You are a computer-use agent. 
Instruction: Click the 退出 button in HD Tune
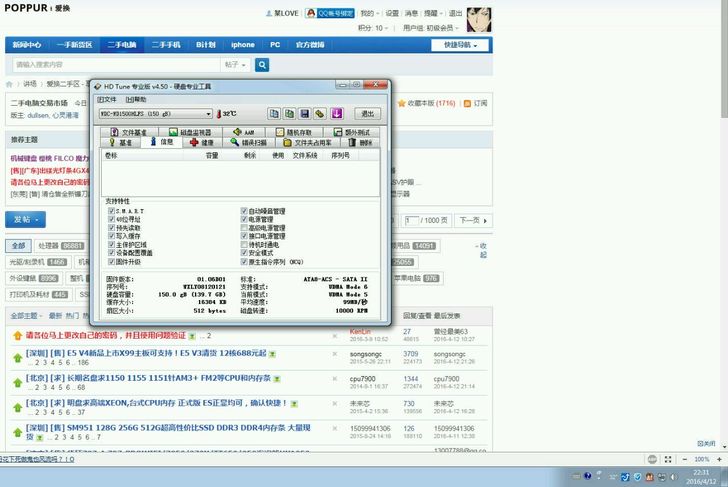pos(368,113)
